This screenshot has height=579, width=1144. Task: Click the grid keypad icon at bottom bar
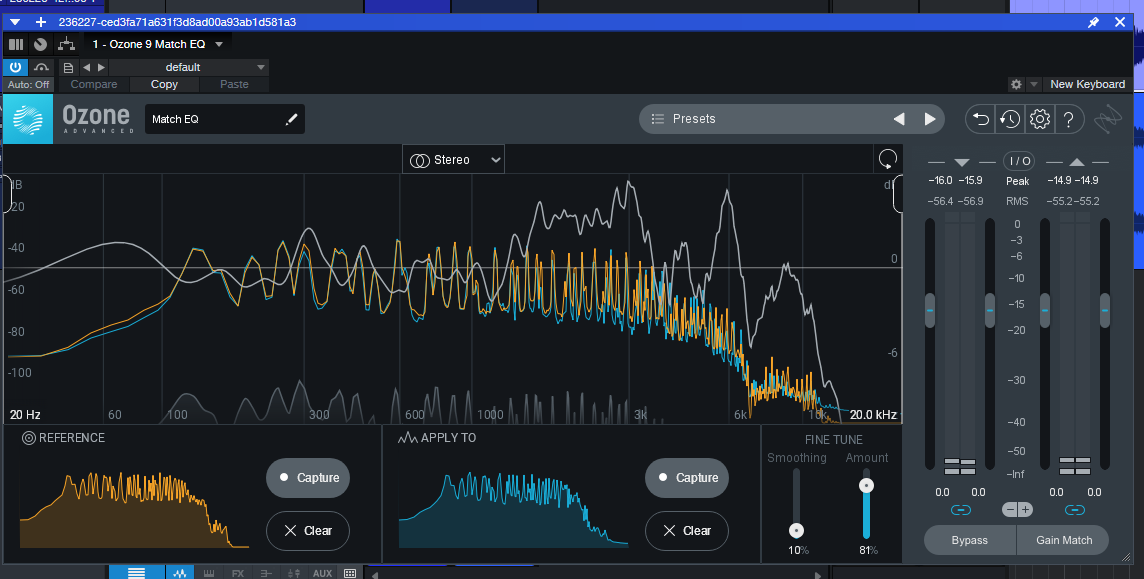tap(349, 573)
